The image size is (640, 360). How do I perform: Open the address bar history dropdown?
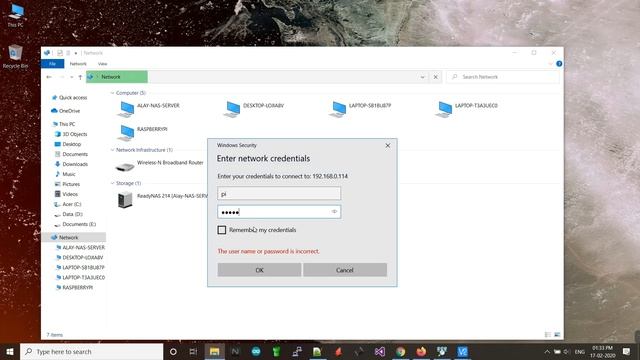click(422, 77)
